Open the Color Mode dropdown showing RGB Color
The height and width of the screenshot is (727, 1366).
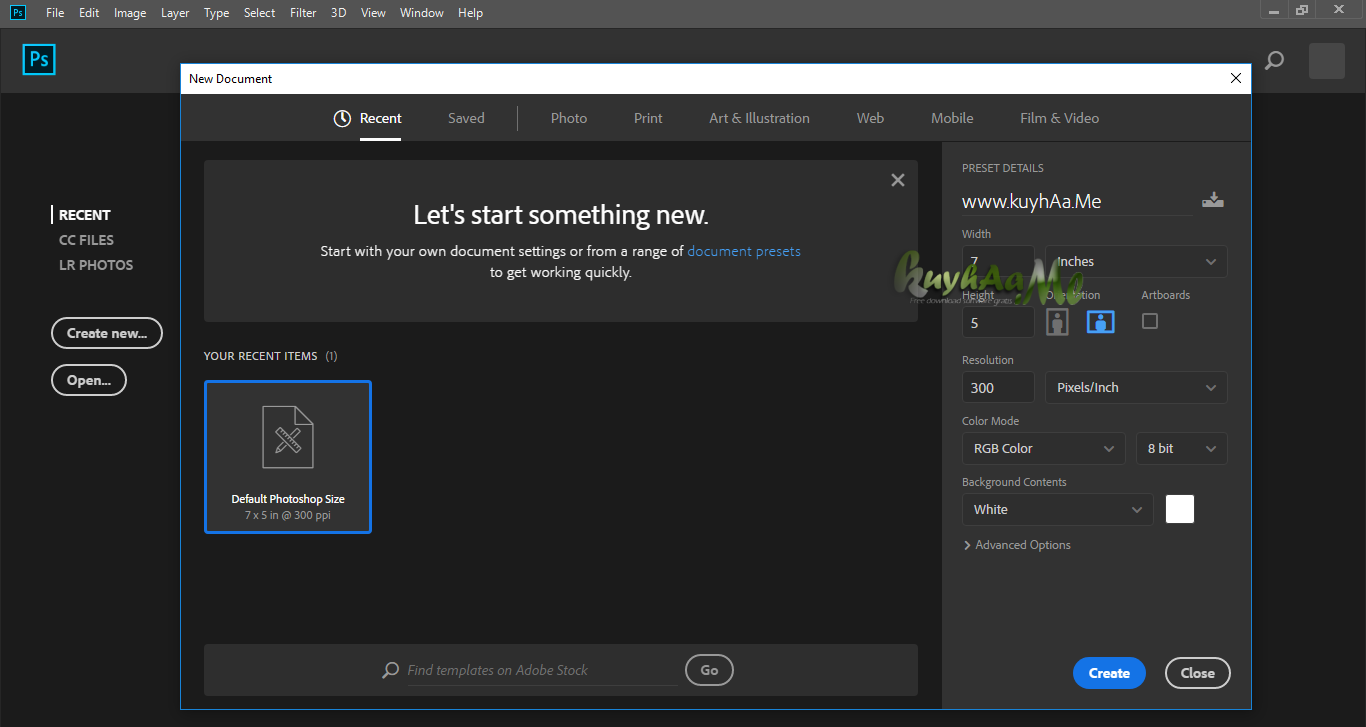(1043, 448)
